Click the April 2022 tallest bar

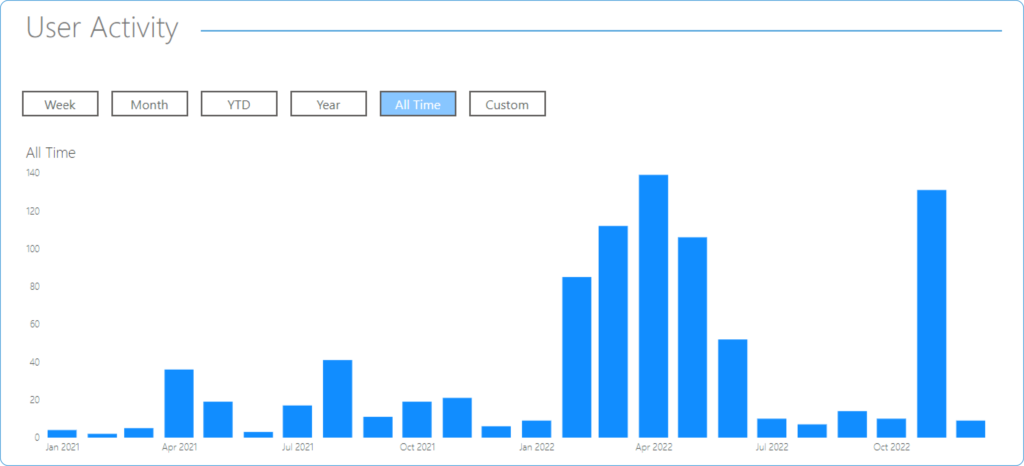point(653,306)
